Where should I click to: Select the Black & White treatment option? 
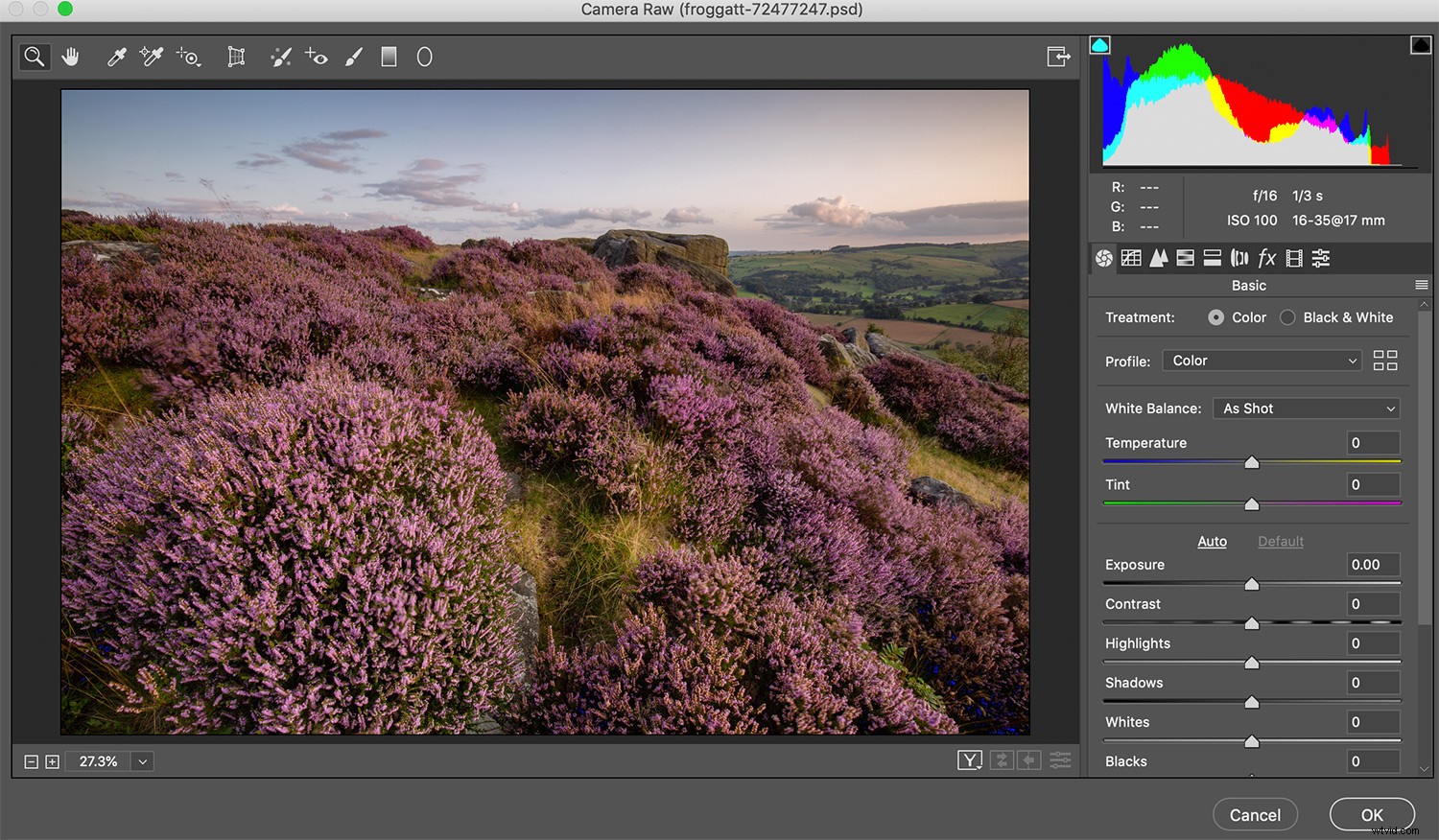click(x=1286, y=317)
